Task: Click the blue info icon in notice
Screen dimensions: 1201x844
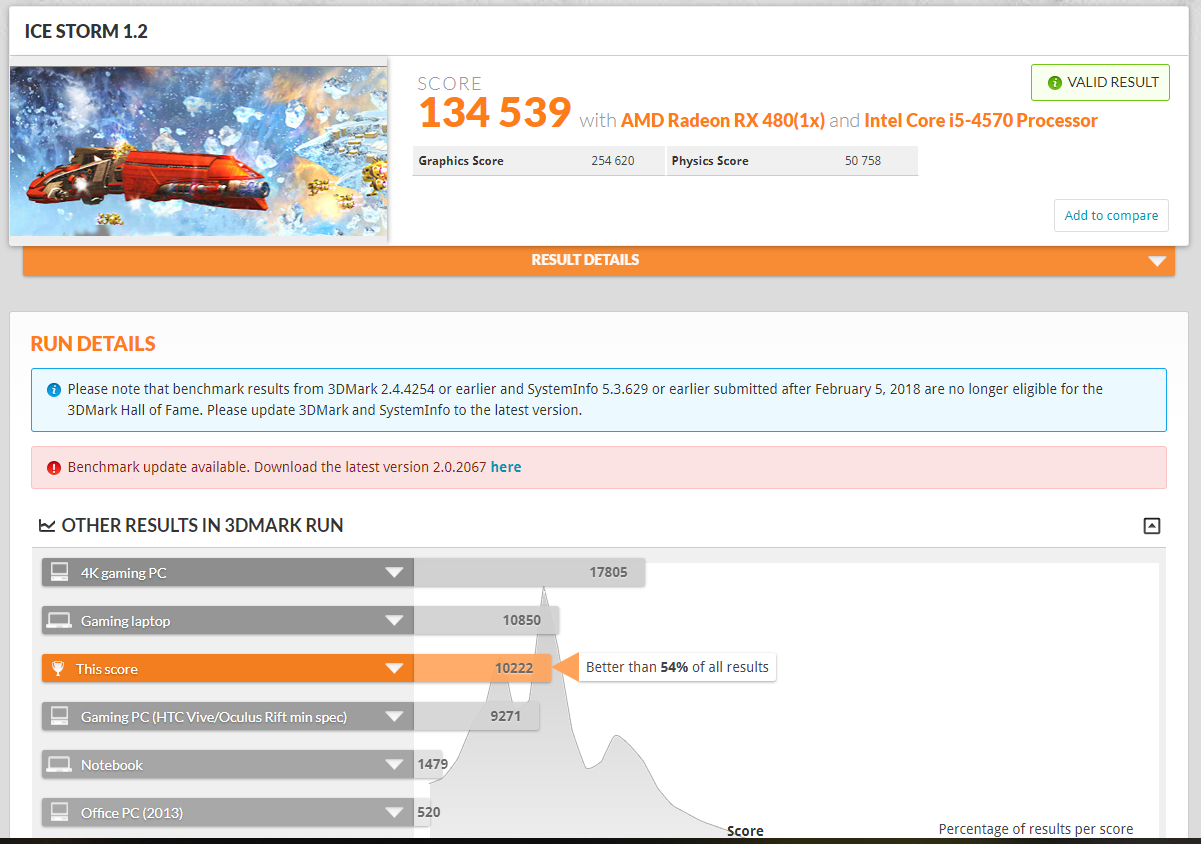Action: (54, 389)
